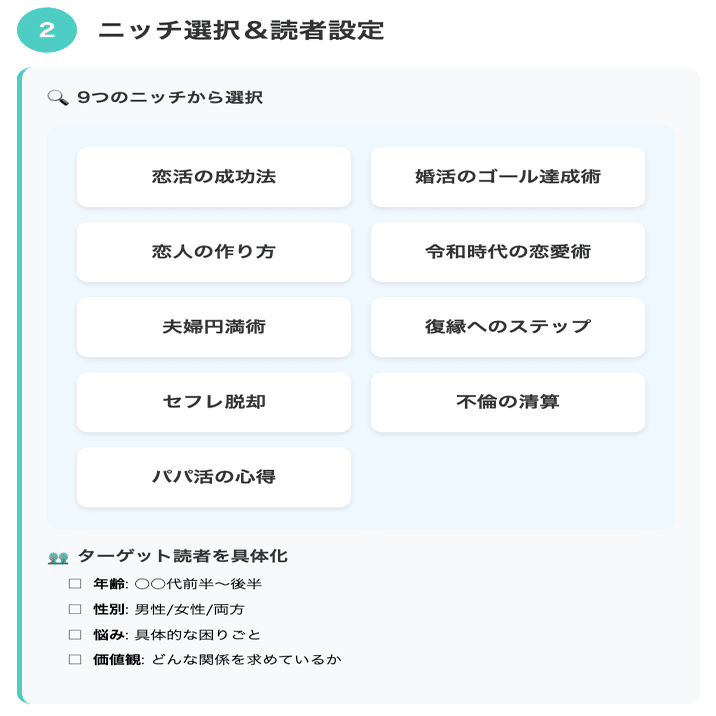This screenshot has height=716, width=716.
Task: Click the people icon beside ターゲット読者を具体化
Action: tap(57, 558)
